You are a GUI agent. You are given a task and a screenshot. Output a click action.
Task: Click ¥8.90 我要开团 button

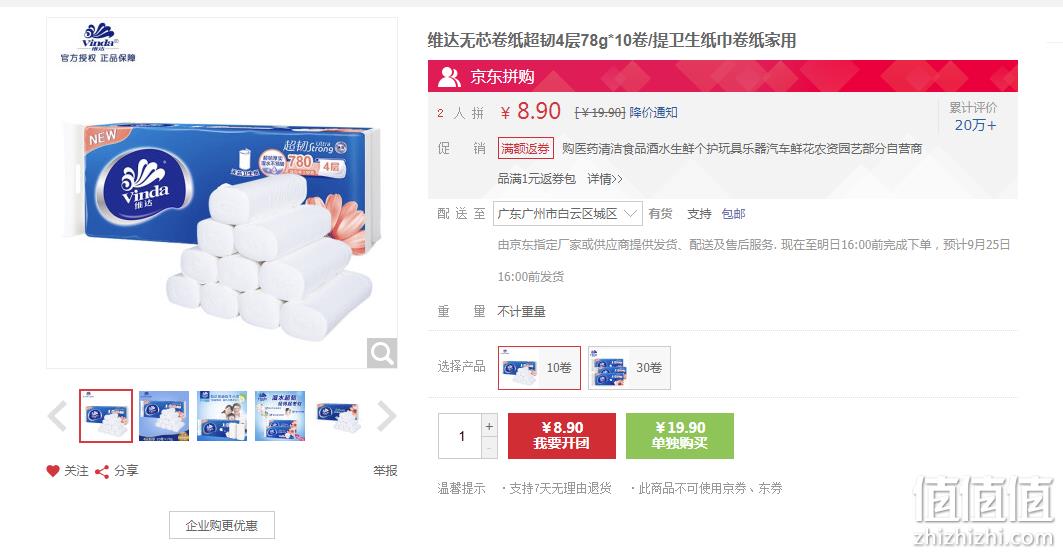tap(562, 436)
